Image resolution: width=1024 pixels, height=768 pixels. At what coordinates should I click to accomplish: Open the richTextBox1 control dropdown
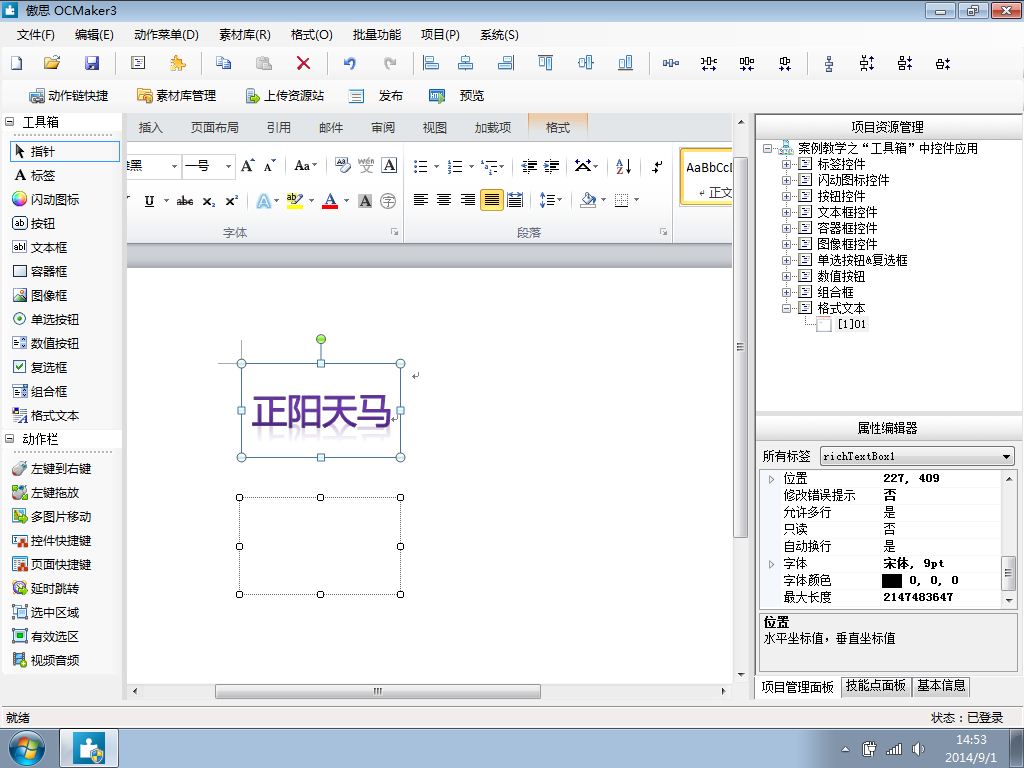click(1006, 456)
